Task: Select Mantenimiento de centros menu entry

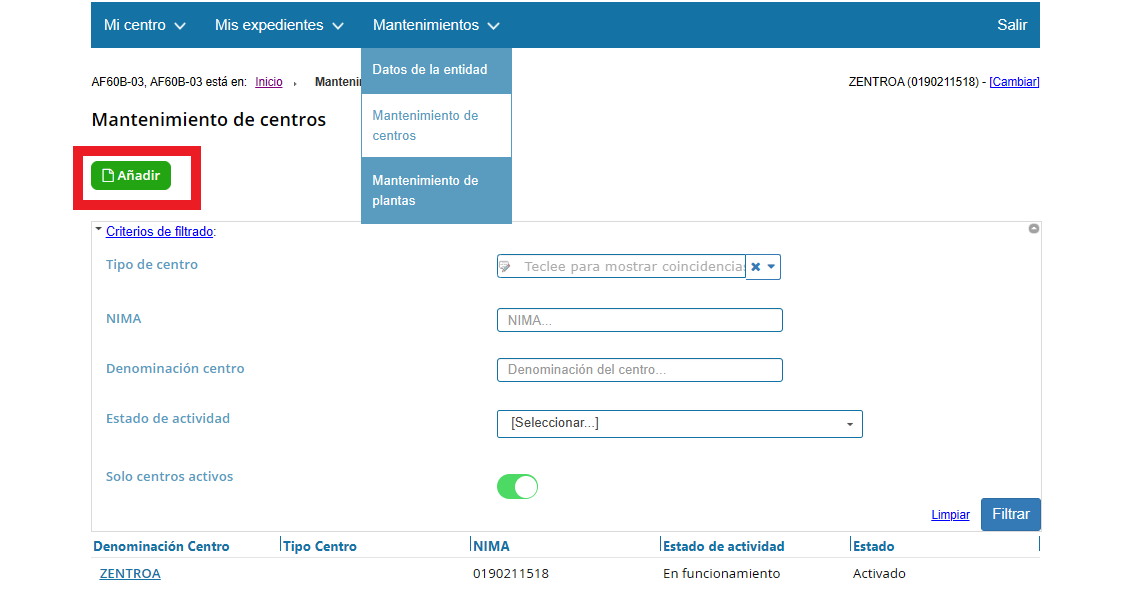Action: [x=425, y=125]
